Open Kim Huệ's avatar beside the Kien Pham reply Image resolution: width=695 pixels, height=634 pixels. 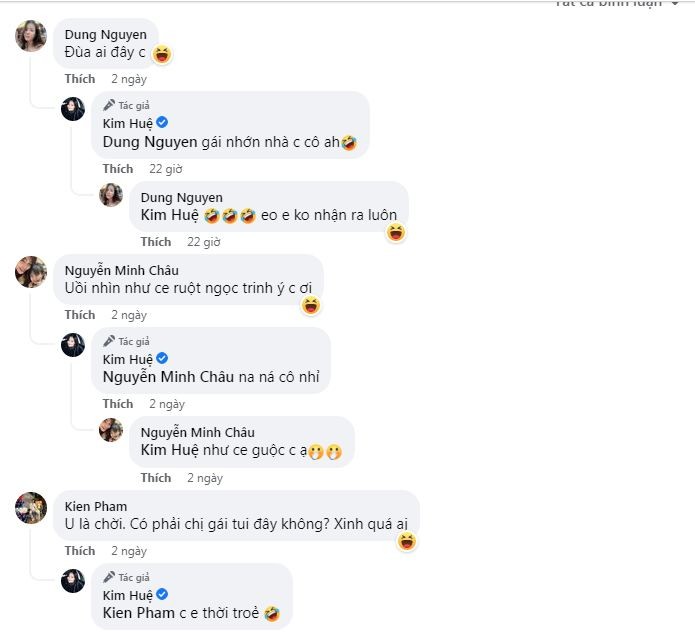click(x=73, y=582)
